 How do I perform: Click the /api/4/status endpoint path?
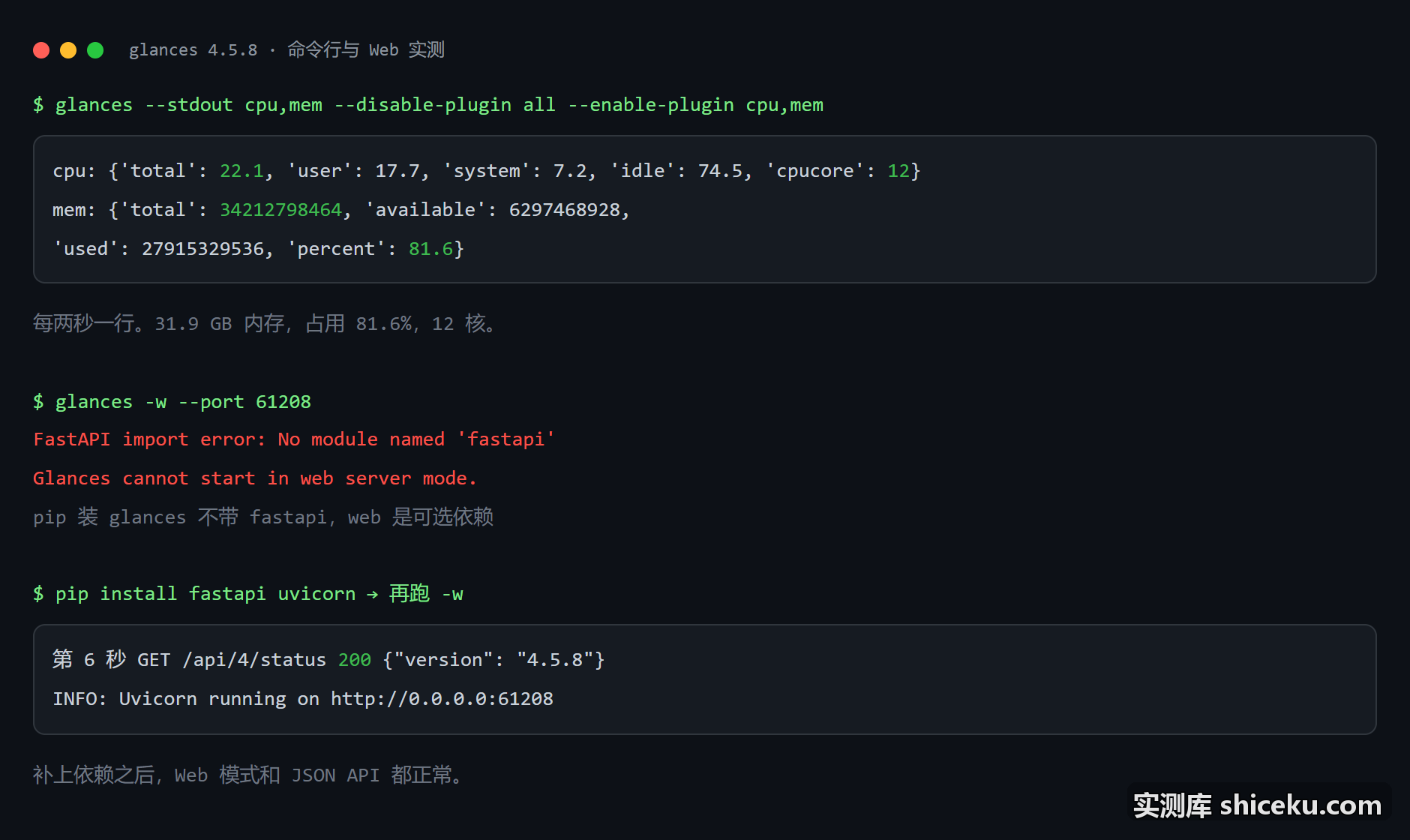coord(255,660)
